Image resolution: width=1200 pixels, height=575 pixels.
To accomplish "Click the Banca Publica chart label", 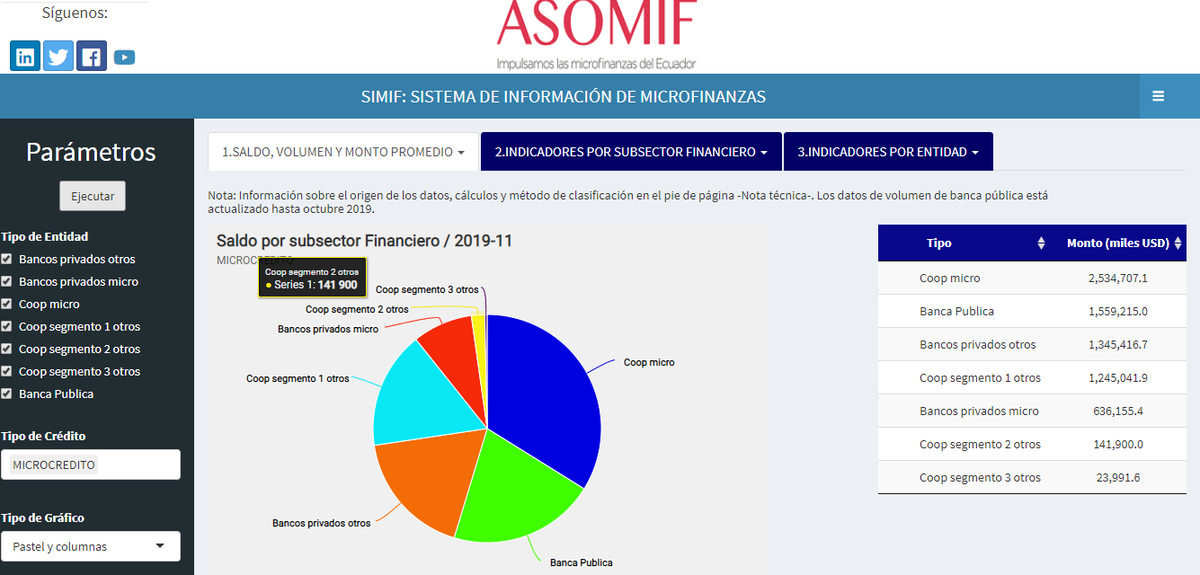I will [581, 562].
